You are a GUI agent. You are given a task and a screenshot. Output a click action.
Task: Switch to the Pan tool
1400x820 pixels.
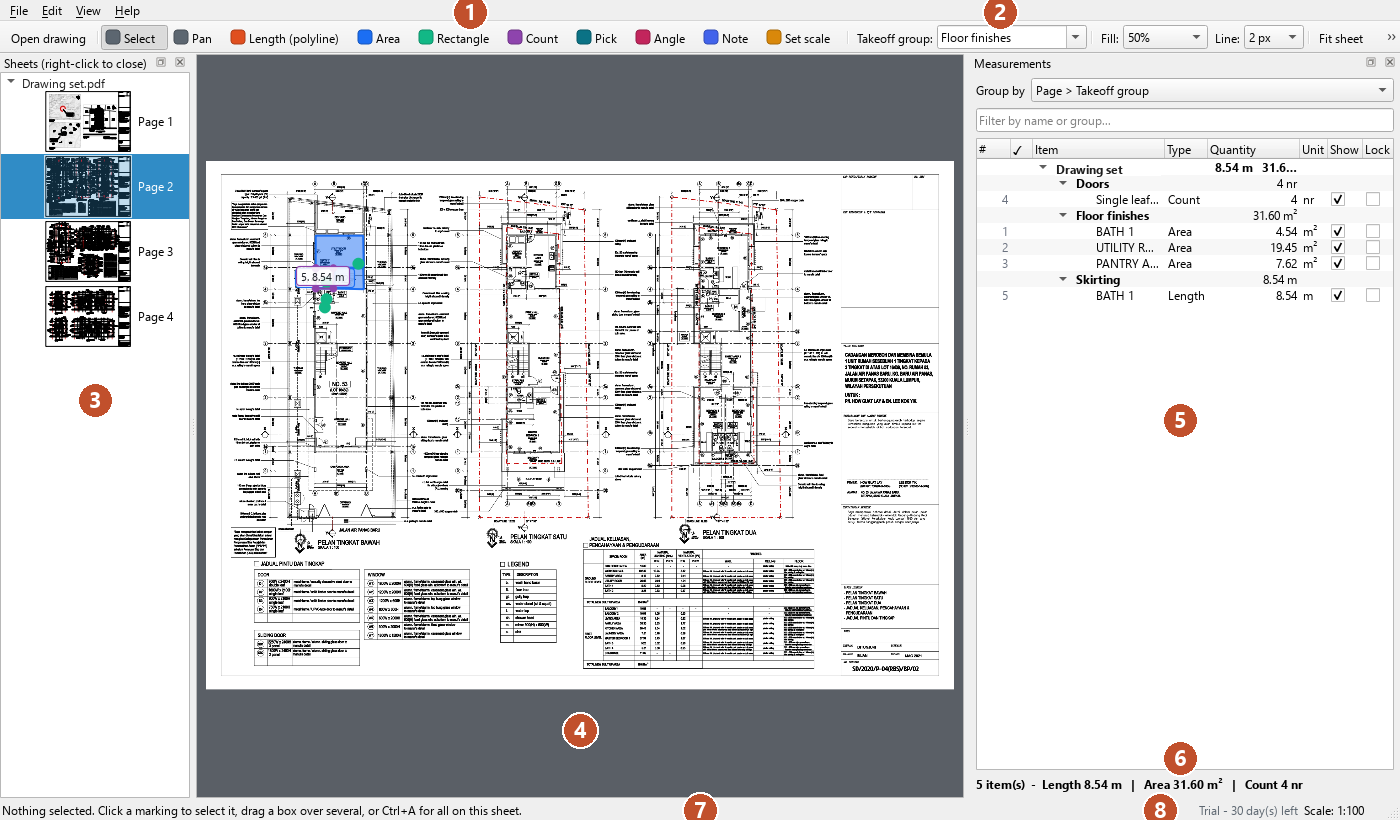point(193,39)
